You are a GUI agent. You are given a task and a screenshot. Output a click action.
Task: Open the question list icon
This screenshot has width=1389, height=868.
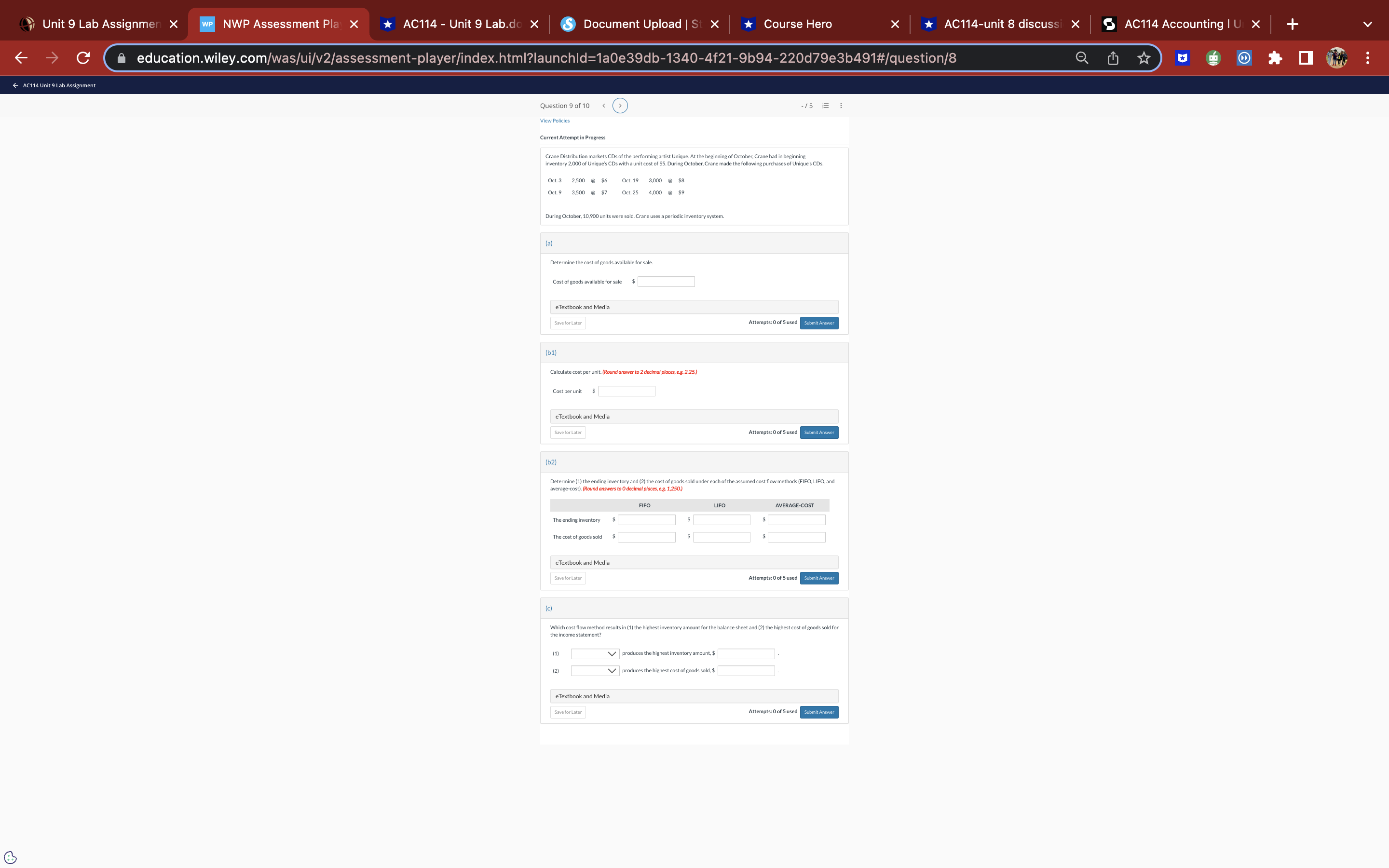click(x=825, y=105)
